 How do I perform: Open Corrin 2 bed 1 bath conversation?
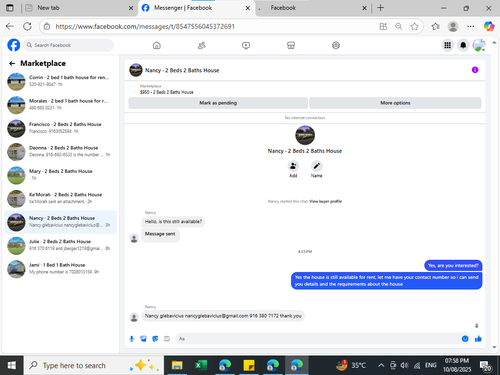[x=61, y=81]
